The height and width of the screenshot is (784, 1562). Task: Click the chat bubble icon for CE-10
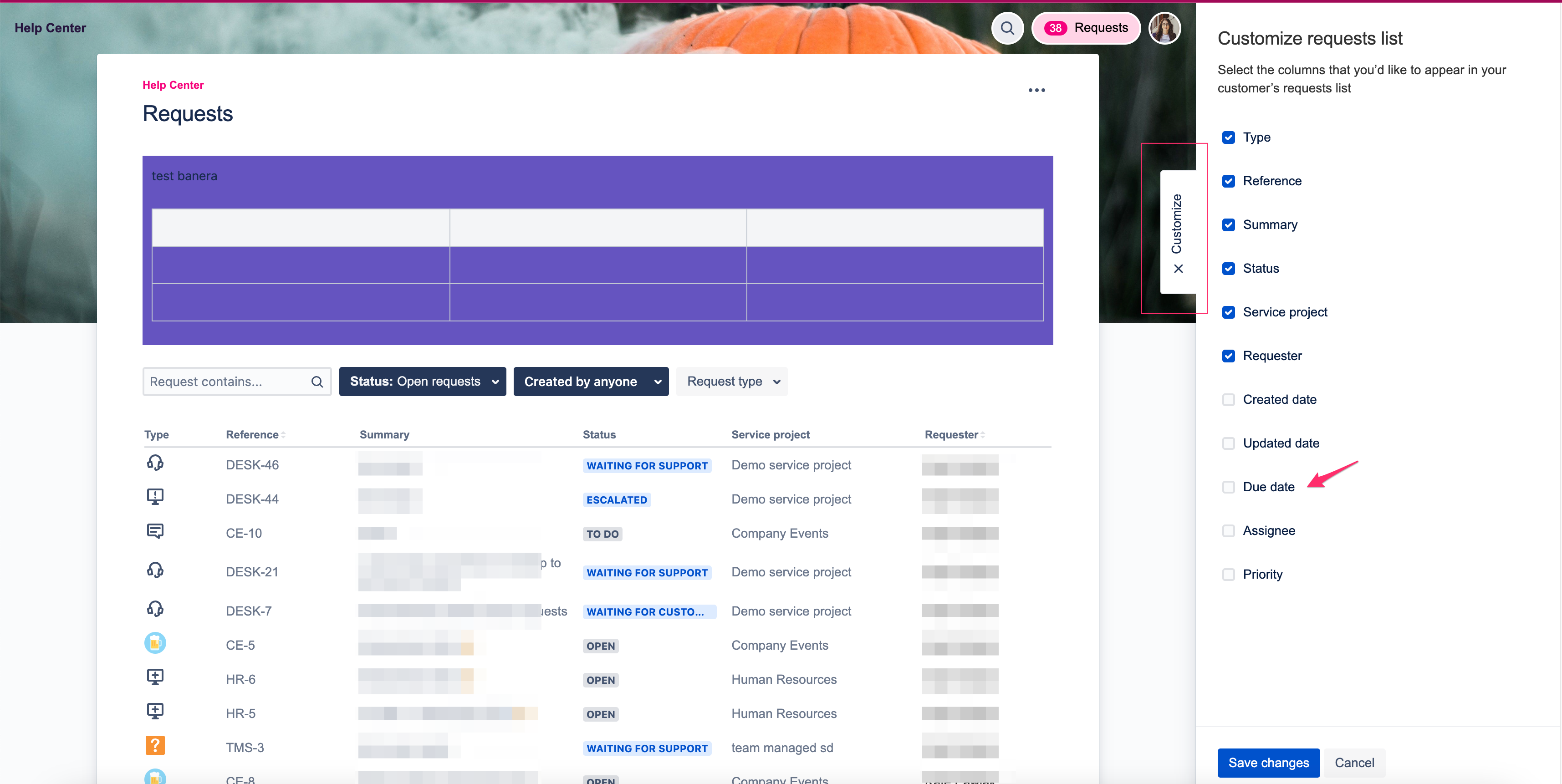155,532
